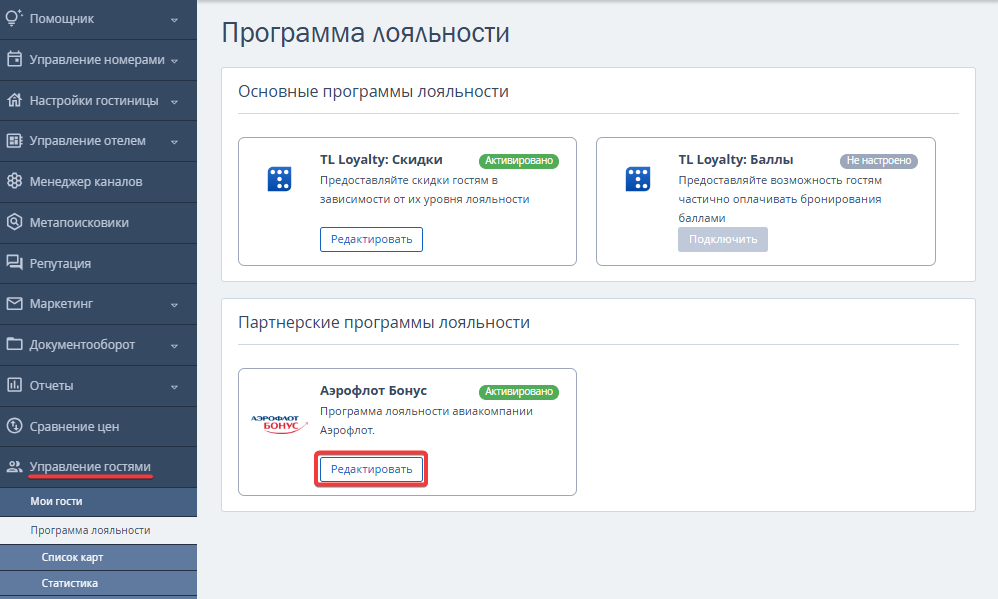Expand the Настройки гостиницы arrow
Screen dimensions: 998x599
pos(174,102)
